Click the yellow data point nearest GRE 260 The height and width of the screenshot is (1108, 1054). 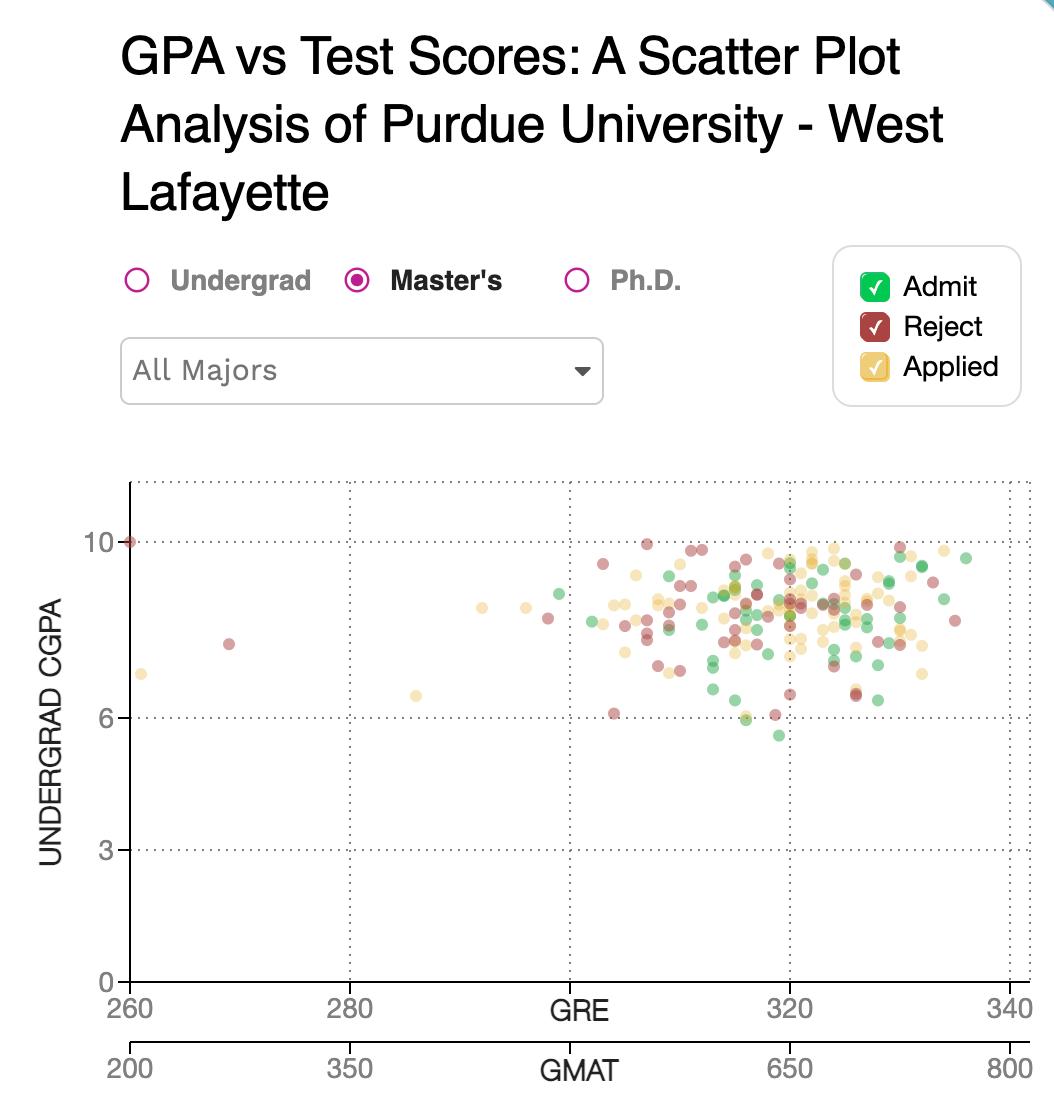point(141,674)
